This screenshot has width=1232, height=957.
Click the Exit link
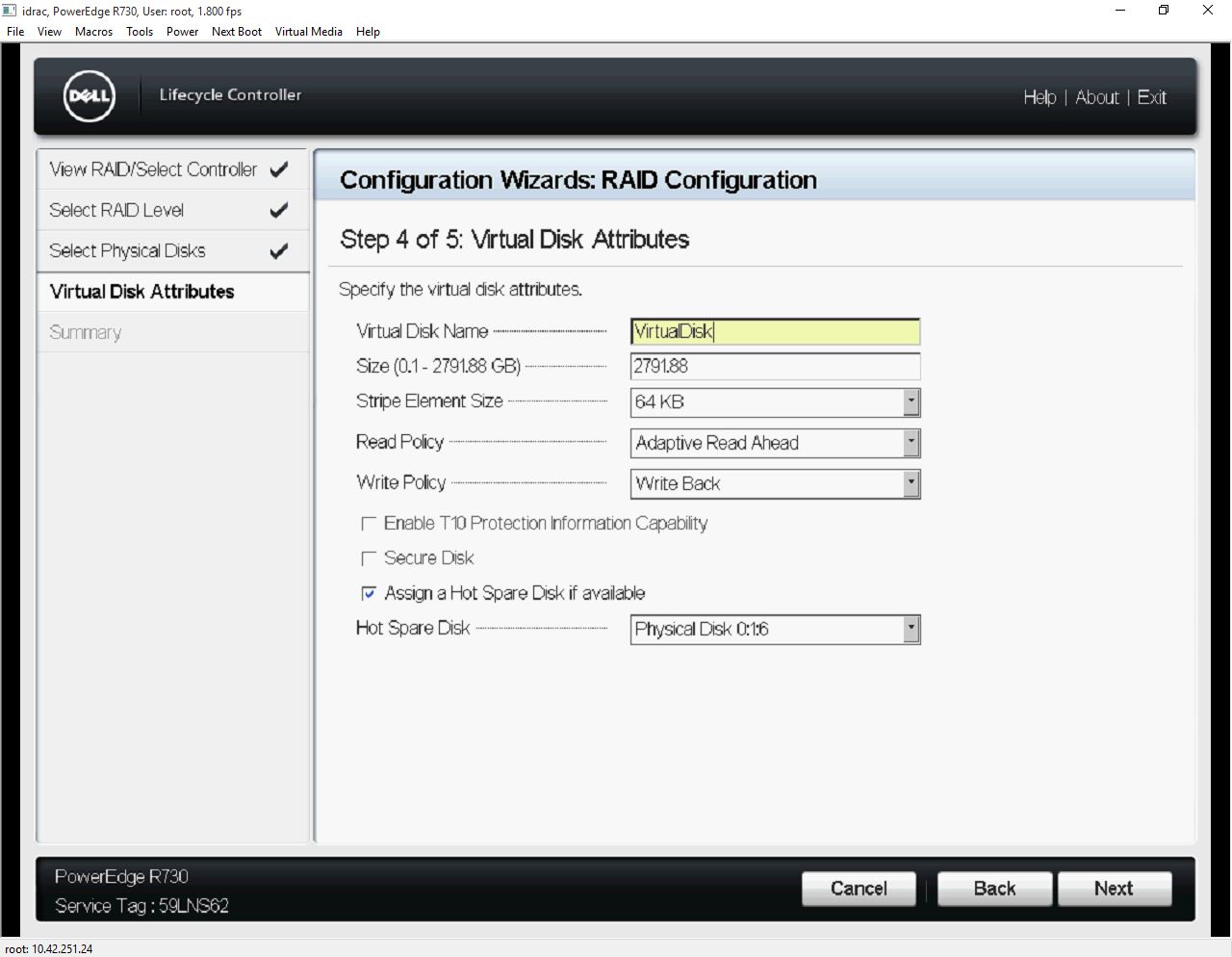click(x=1152, y=97)
